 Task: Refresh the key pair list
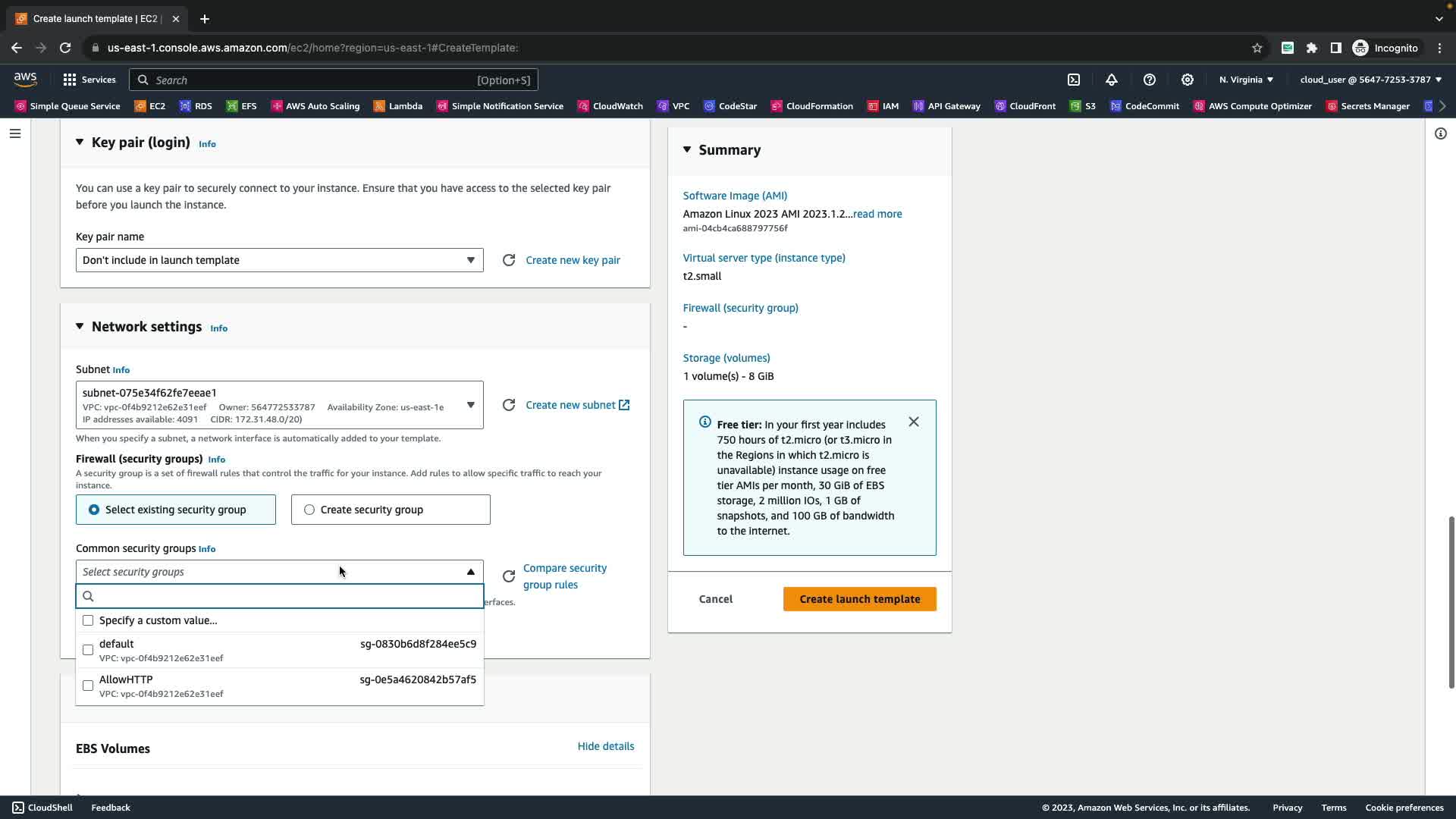(509, 260)
